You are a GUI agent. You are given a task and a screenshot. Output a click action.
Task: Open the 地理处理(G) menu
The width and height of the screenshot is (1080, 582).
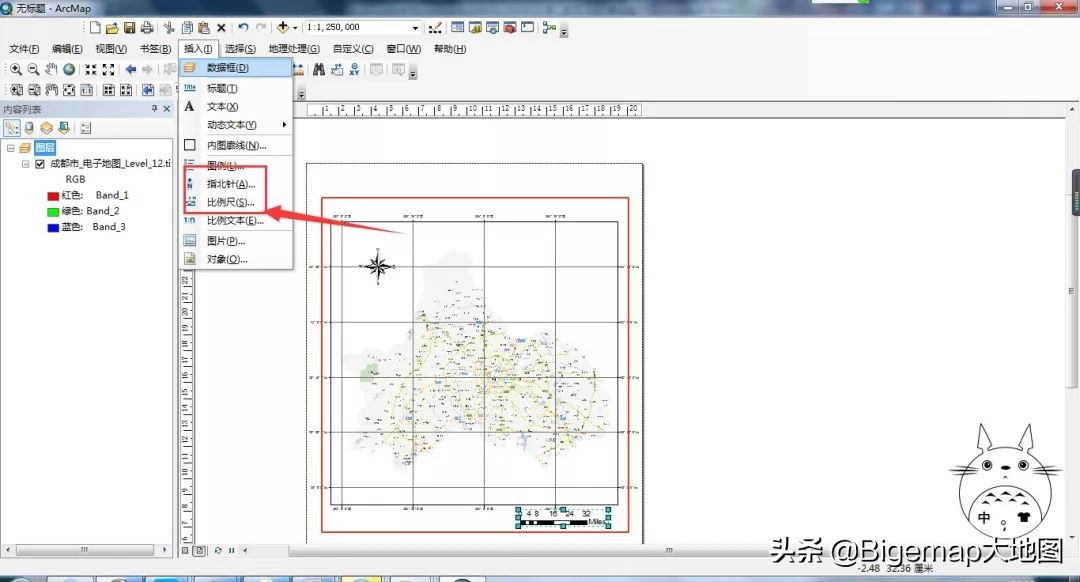click(x=293, y=49)
